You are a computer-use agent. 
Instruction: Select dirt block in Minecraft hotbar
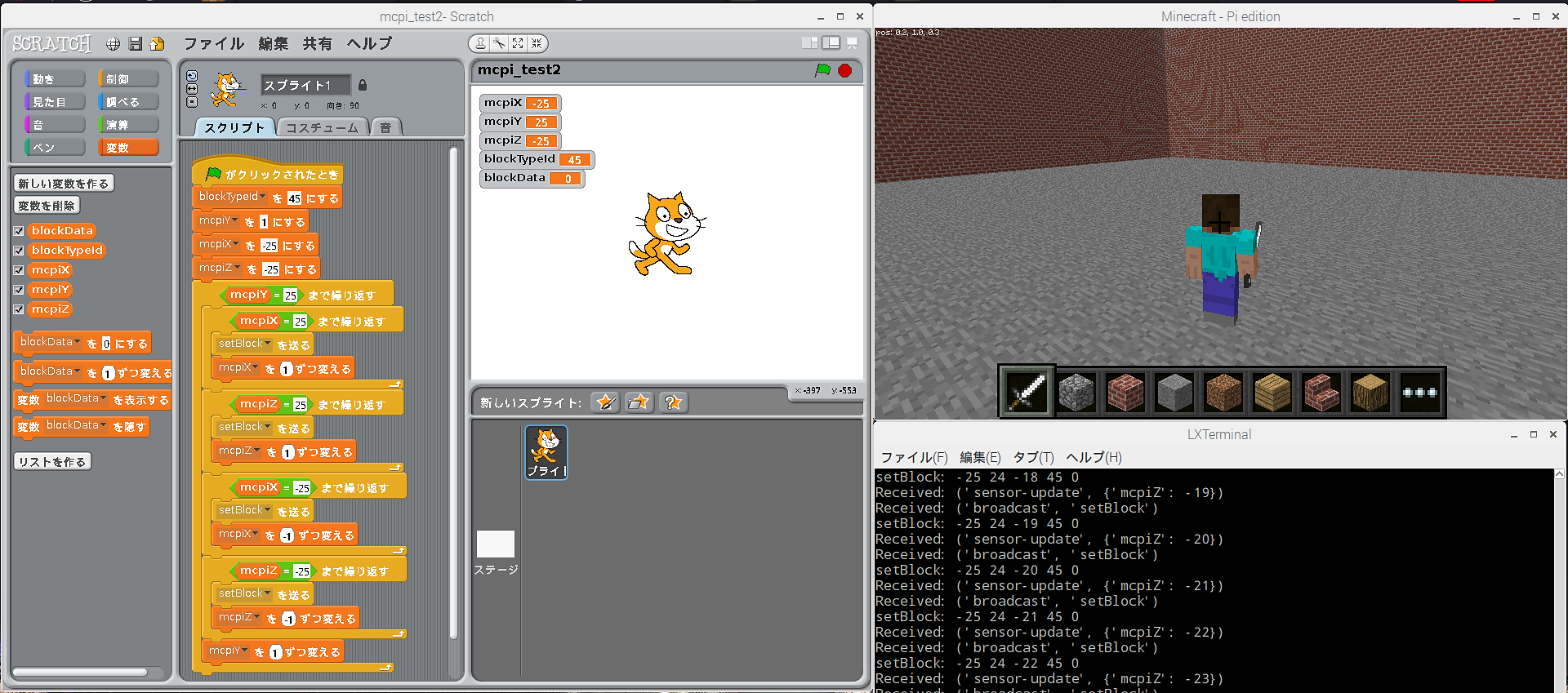1223,393
